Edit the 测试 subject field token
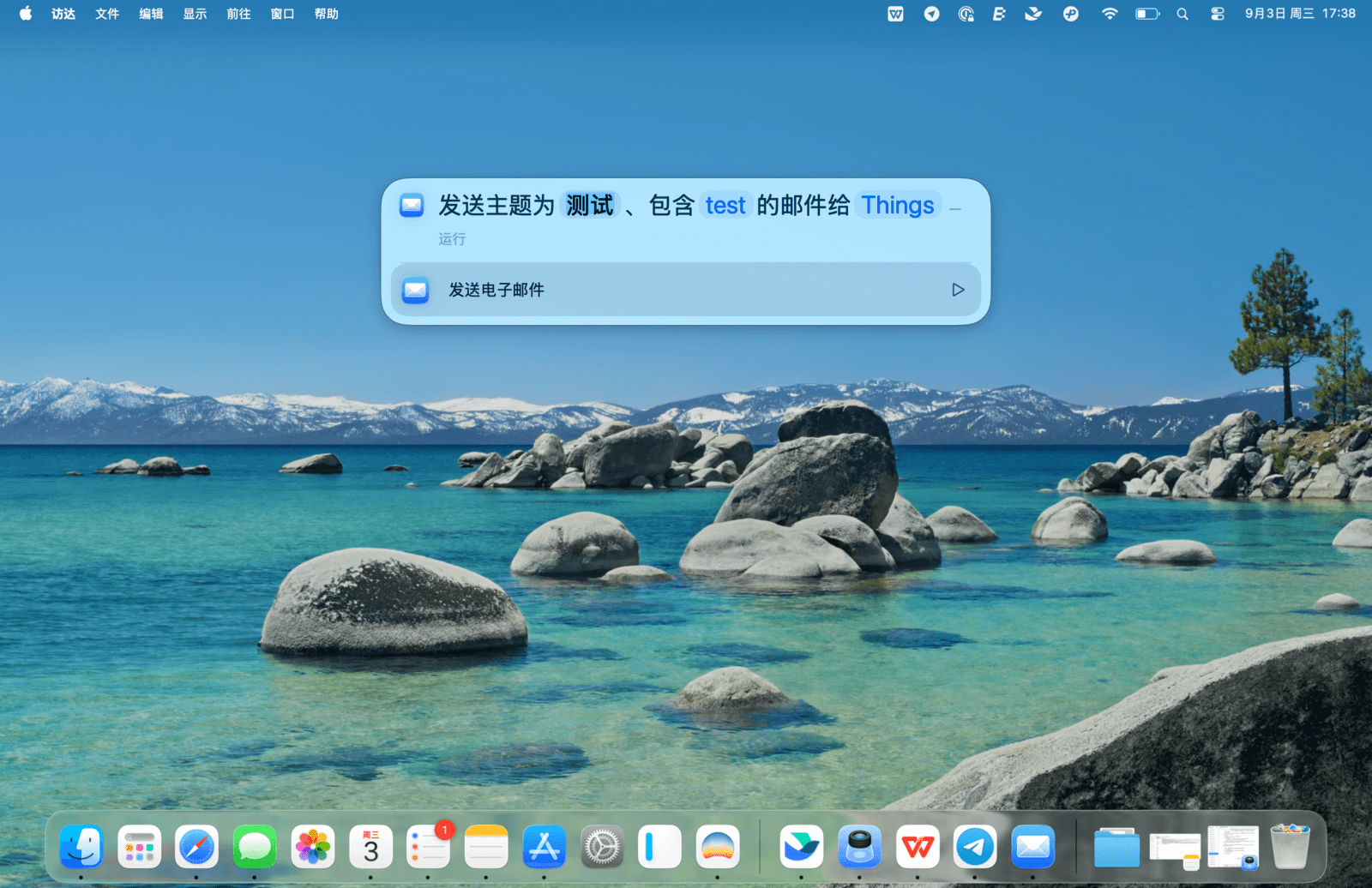This screenshot has width=1372, height=888. (590, 206)
